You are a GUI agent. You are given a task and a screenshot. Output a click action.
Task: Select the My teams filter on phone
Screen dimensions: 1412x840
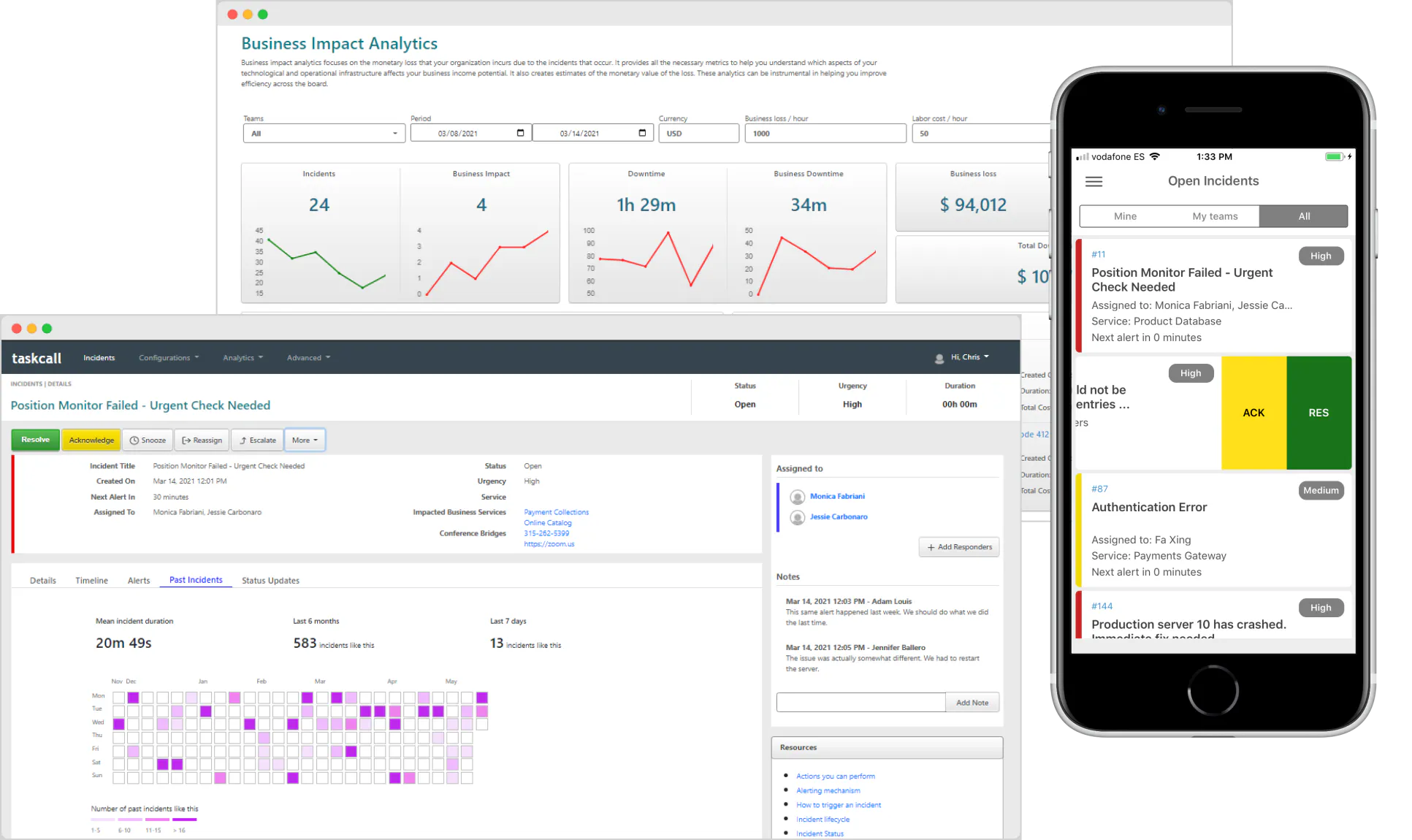1215,216
